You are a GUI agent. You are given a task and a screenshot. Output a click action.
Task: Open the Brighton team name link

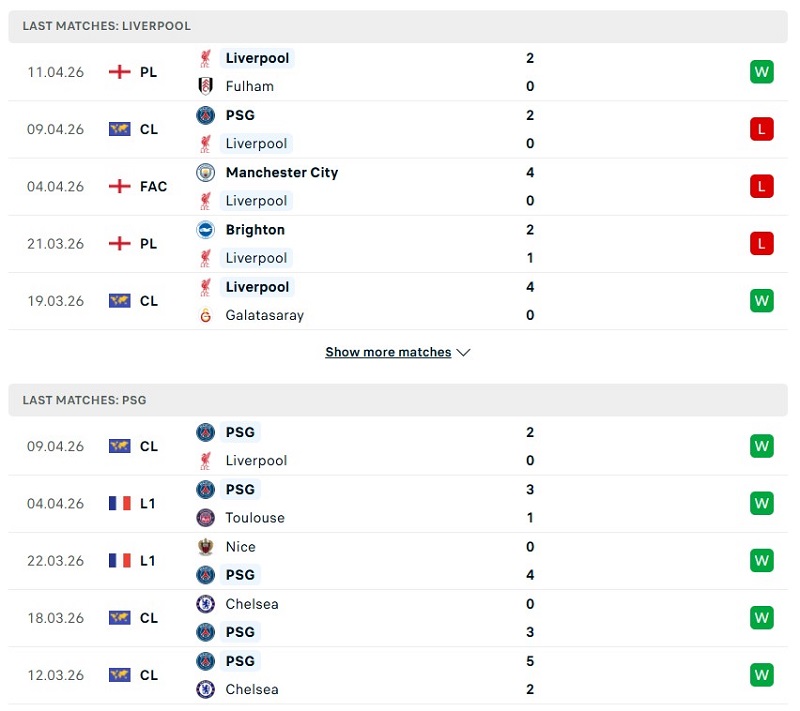point(255,229)
